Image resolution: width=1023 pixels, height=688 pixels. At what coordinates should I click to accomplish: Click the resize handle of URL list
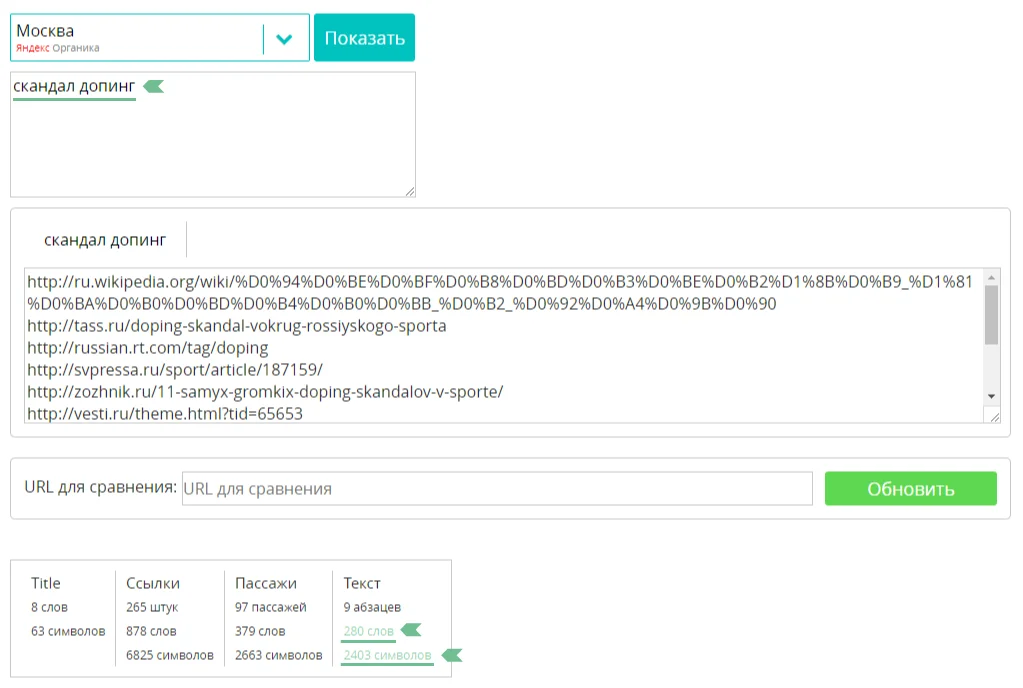[994, 417]
